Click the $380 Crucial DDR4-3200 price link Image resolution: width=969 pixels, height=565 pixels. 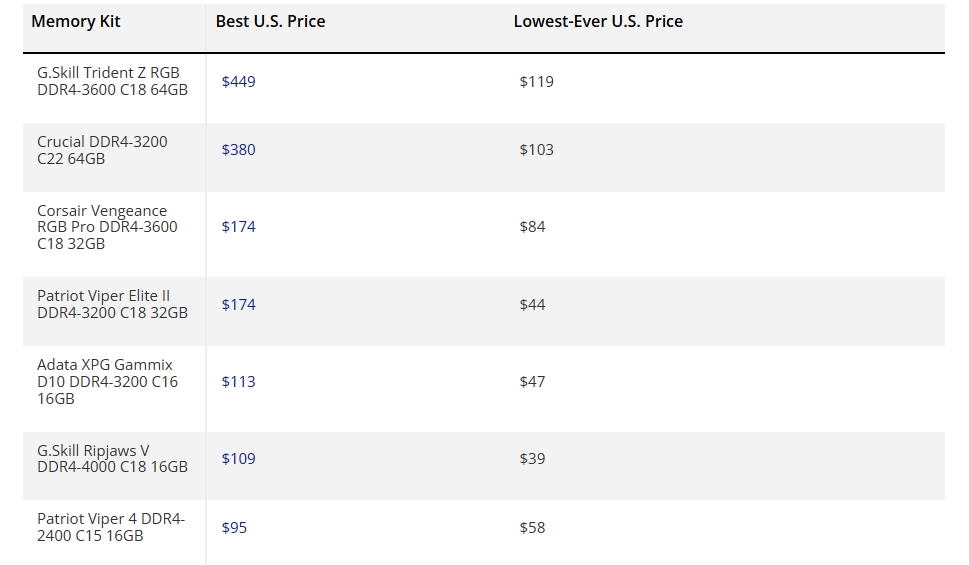238,150
